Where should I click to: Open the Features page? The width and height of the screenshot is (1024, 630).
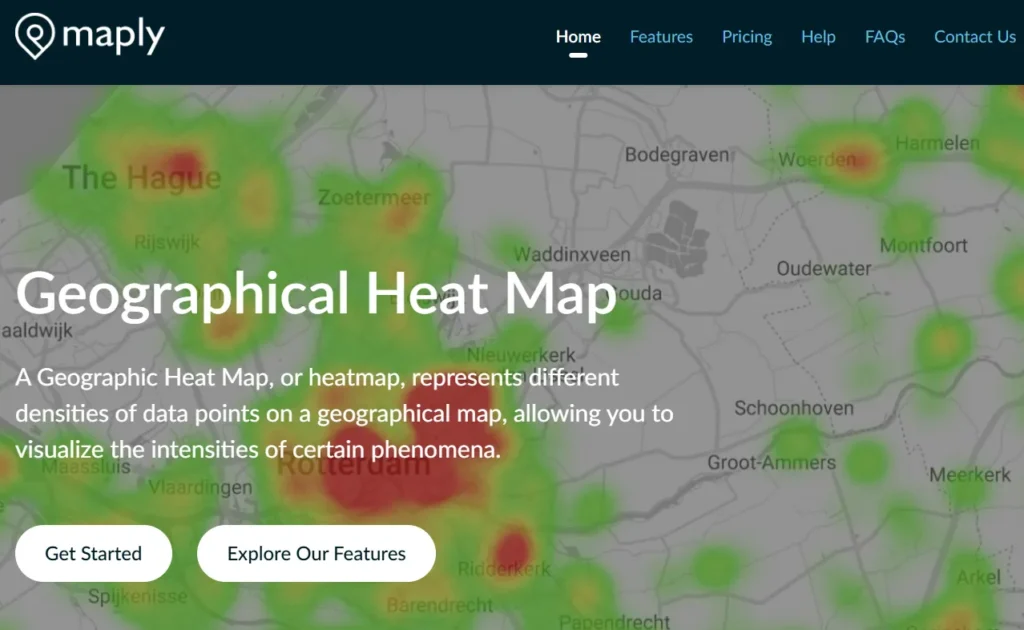[660, 36]
